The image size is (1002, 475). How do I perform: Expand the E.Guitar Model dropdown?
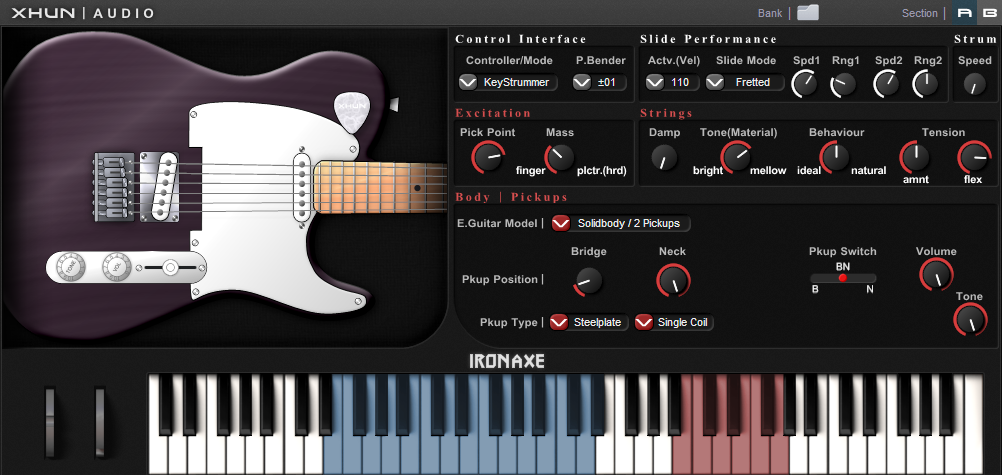(x=620, y=223)
